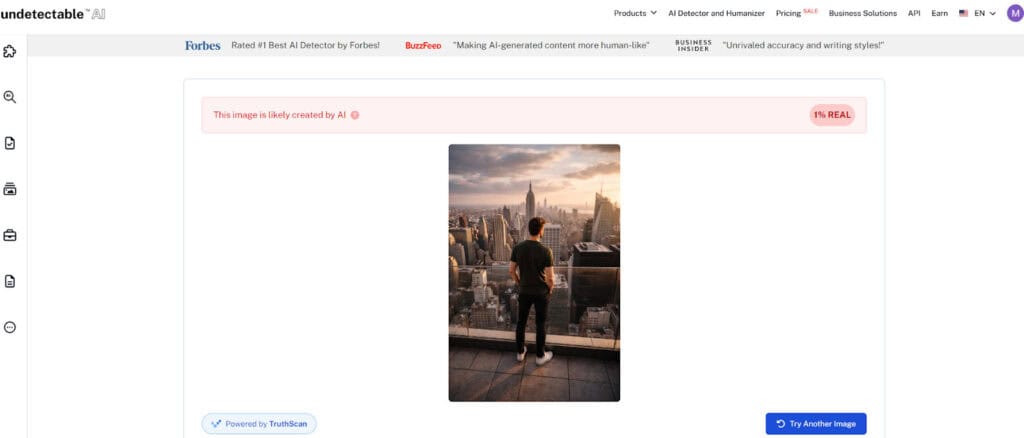Open the circular more-options sidebar icon

[x=10, y=327]
